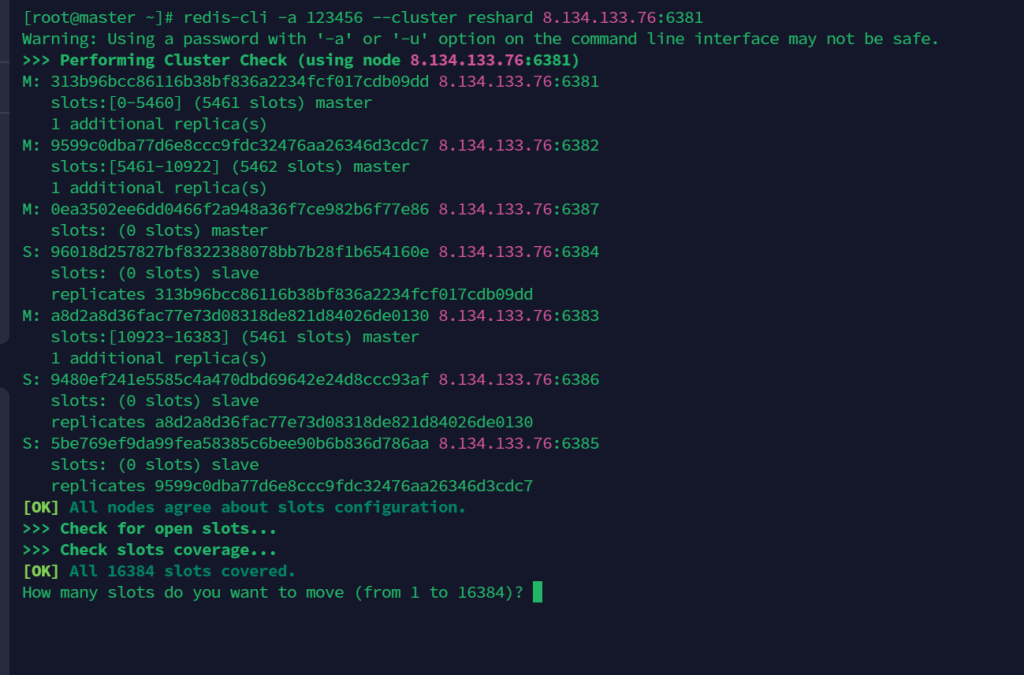Click the green cursor block after the slots prompt
This screenshot has width=1024, height=675.
537,592
